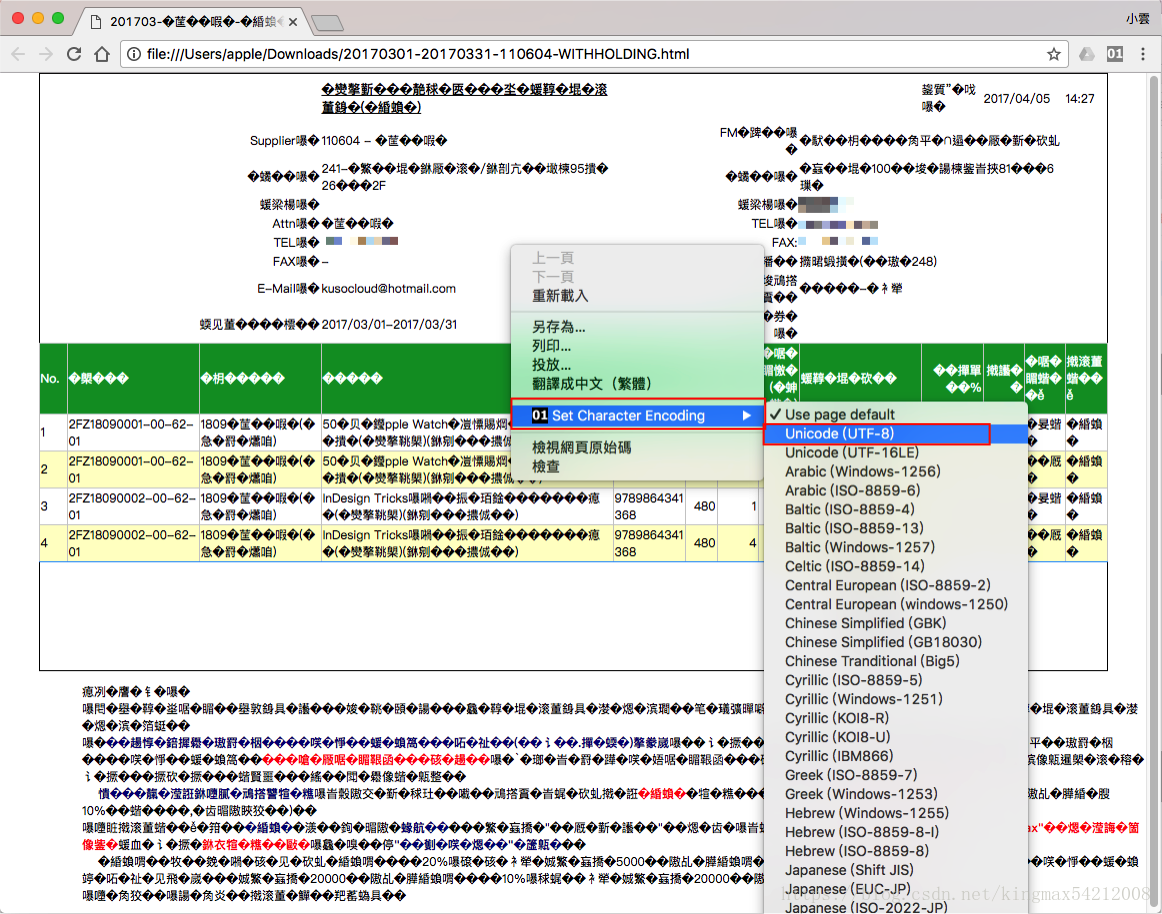The height and width of the screenshot is (914, 1162).
Task: Click the underlined garbled page title
Action: pyautogui.click(x=464, y=98)
